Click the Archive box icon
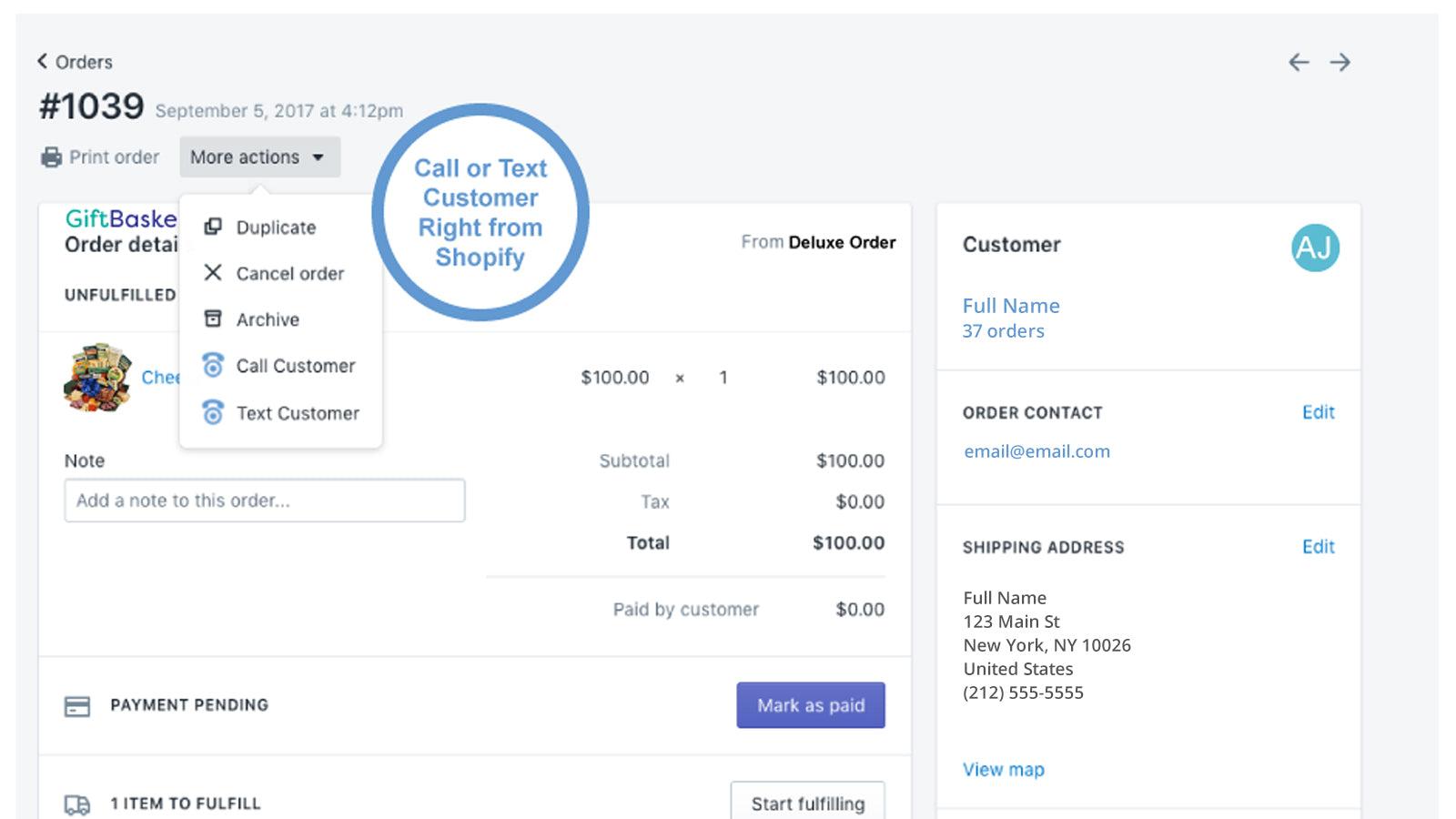 point(213,318)
